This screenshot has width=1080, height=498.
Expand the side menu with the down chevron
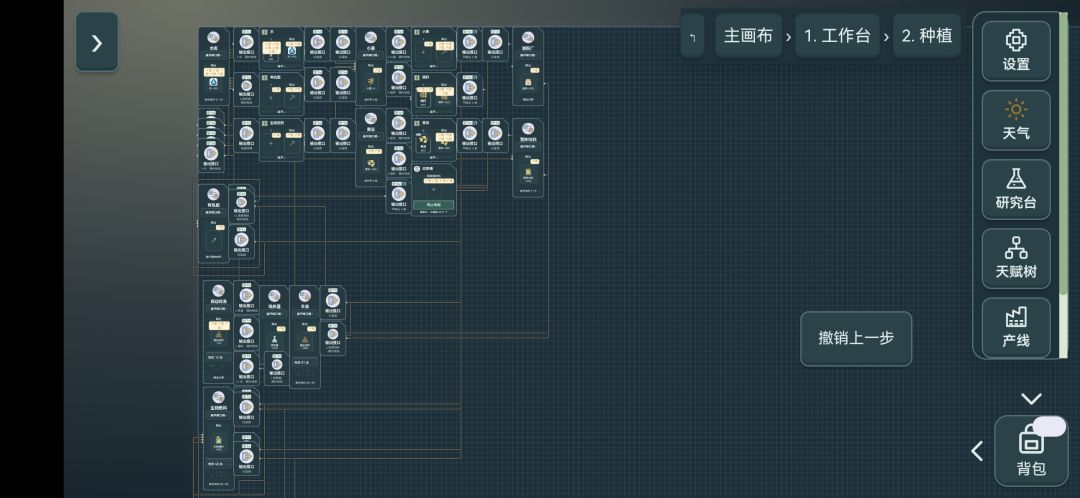1030,399
